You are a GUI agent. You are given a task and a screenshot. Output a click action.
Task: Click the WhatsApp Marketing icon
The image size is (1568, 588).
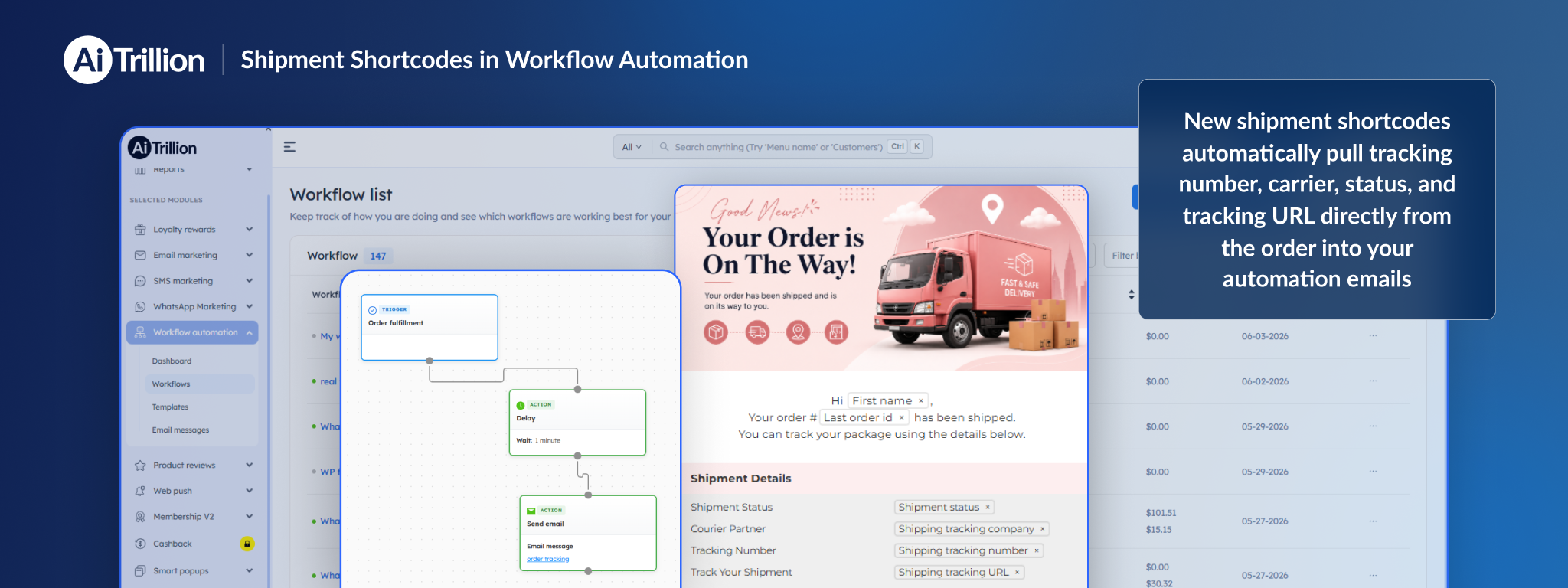pyautogui.click(x=140, y=306)
